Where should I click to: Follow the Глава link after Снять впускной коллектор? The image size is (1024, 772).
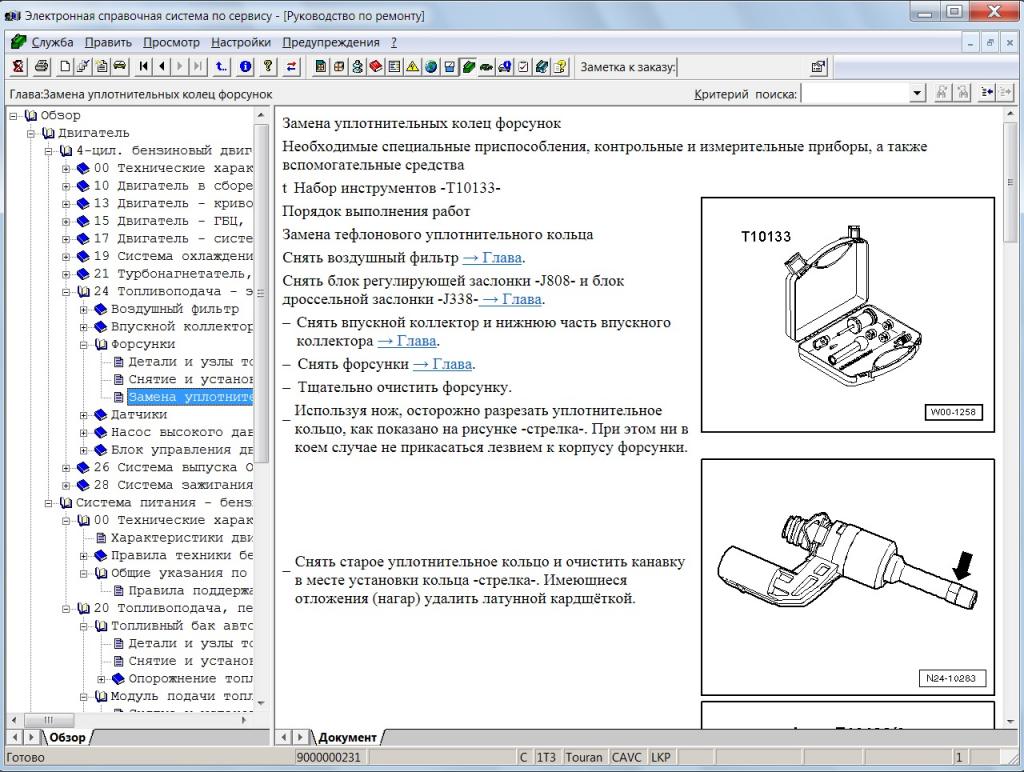click(407, 342)
